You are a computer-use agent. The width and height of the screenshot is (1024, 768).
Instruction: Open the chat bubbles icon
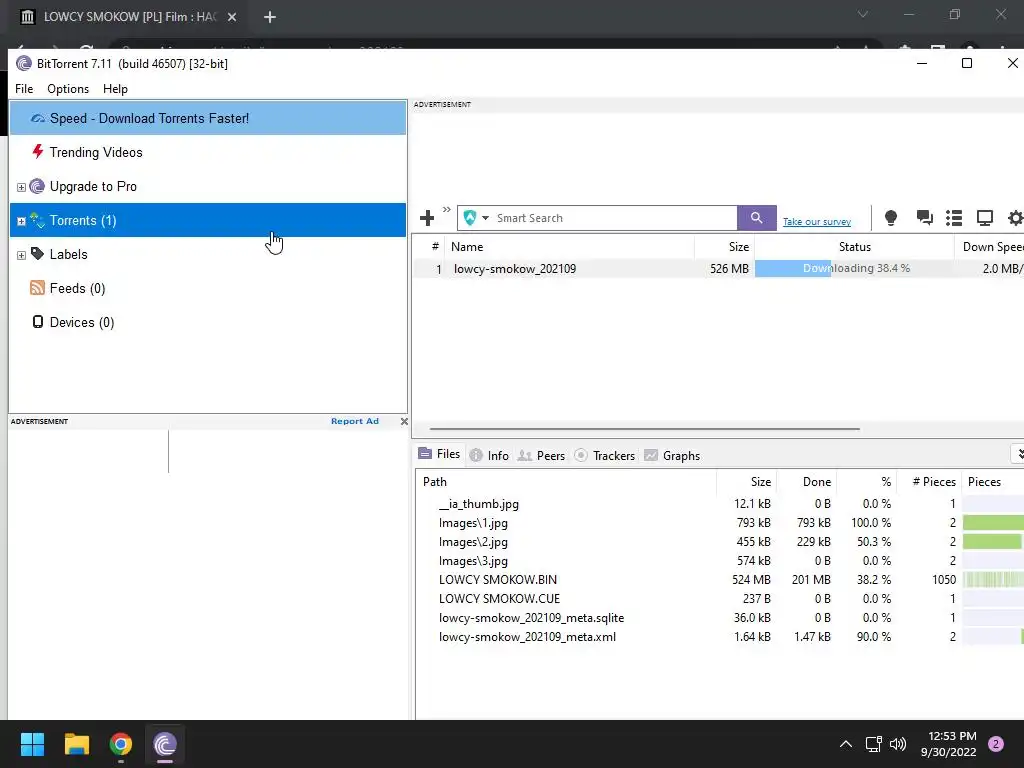click(924, 217)
